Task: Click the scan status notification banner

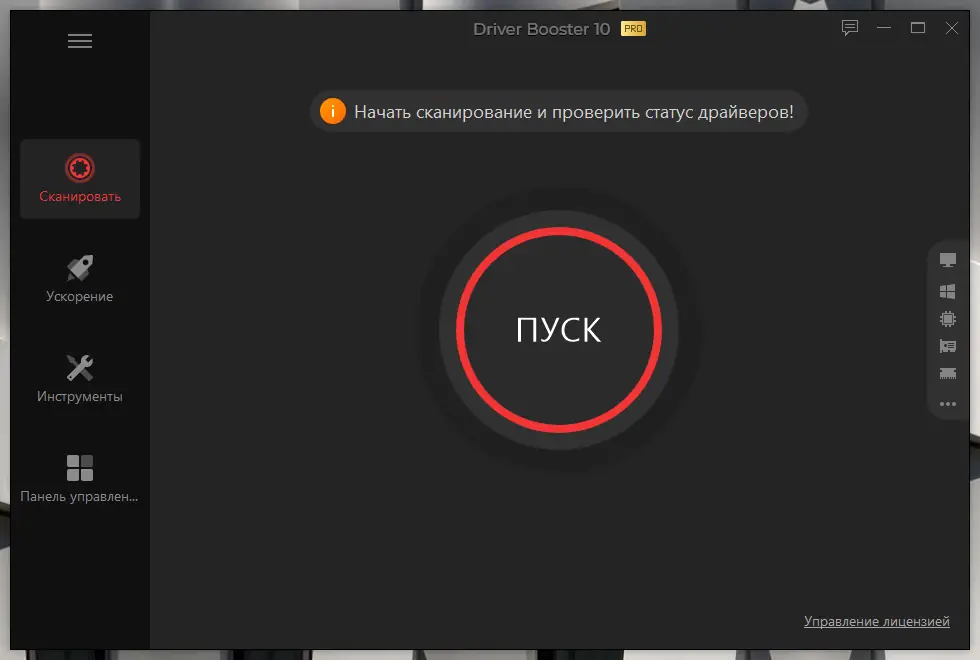Action: click(557, 111)
